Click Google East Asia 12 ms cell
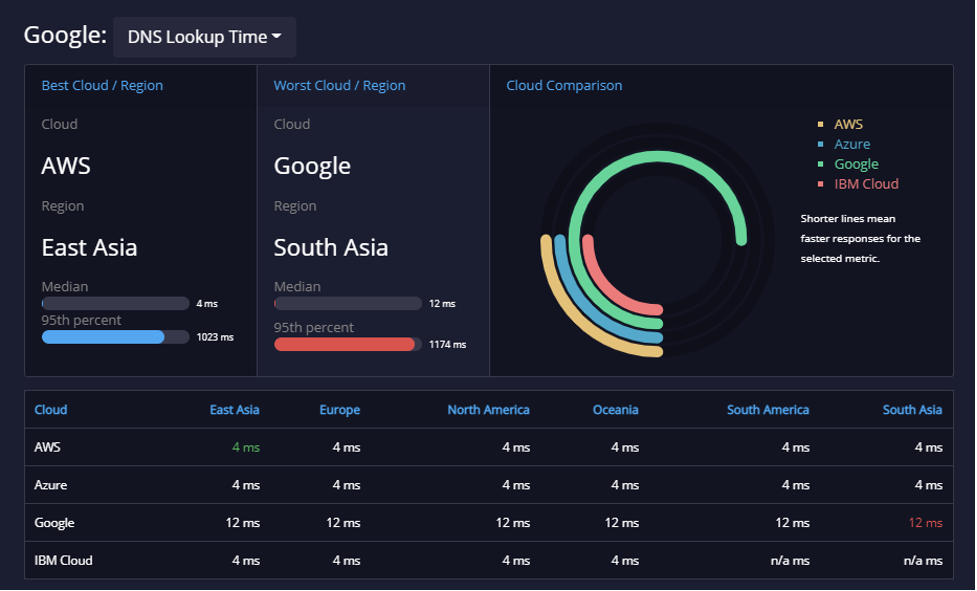This screenshot has width=977, height=591. [243, 523]
